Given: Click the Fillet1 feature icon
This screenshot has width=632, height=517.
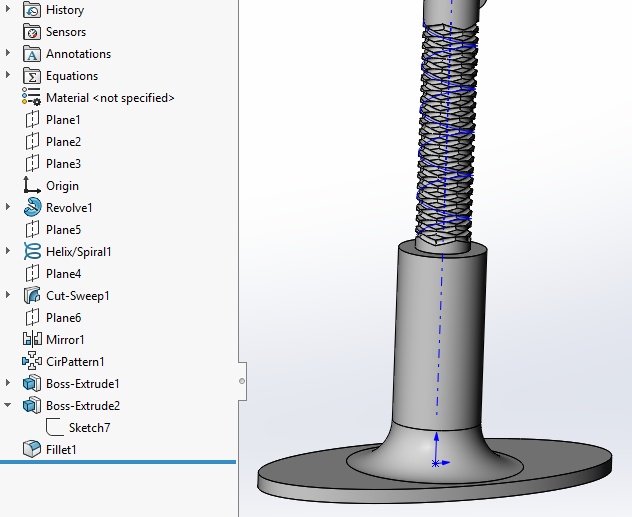Looking at the screenshot, I should [x=32, y=449].
